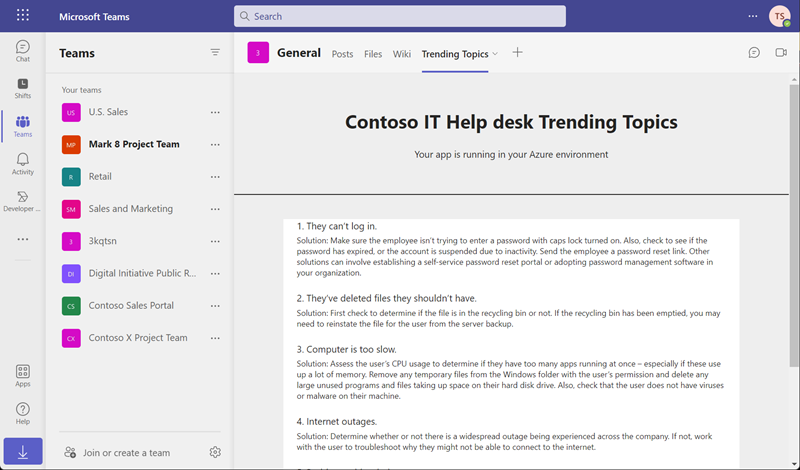Open more options for Digital Initiative Public R...
Viewport: 800px width, 470px height.
pos(215,274)
